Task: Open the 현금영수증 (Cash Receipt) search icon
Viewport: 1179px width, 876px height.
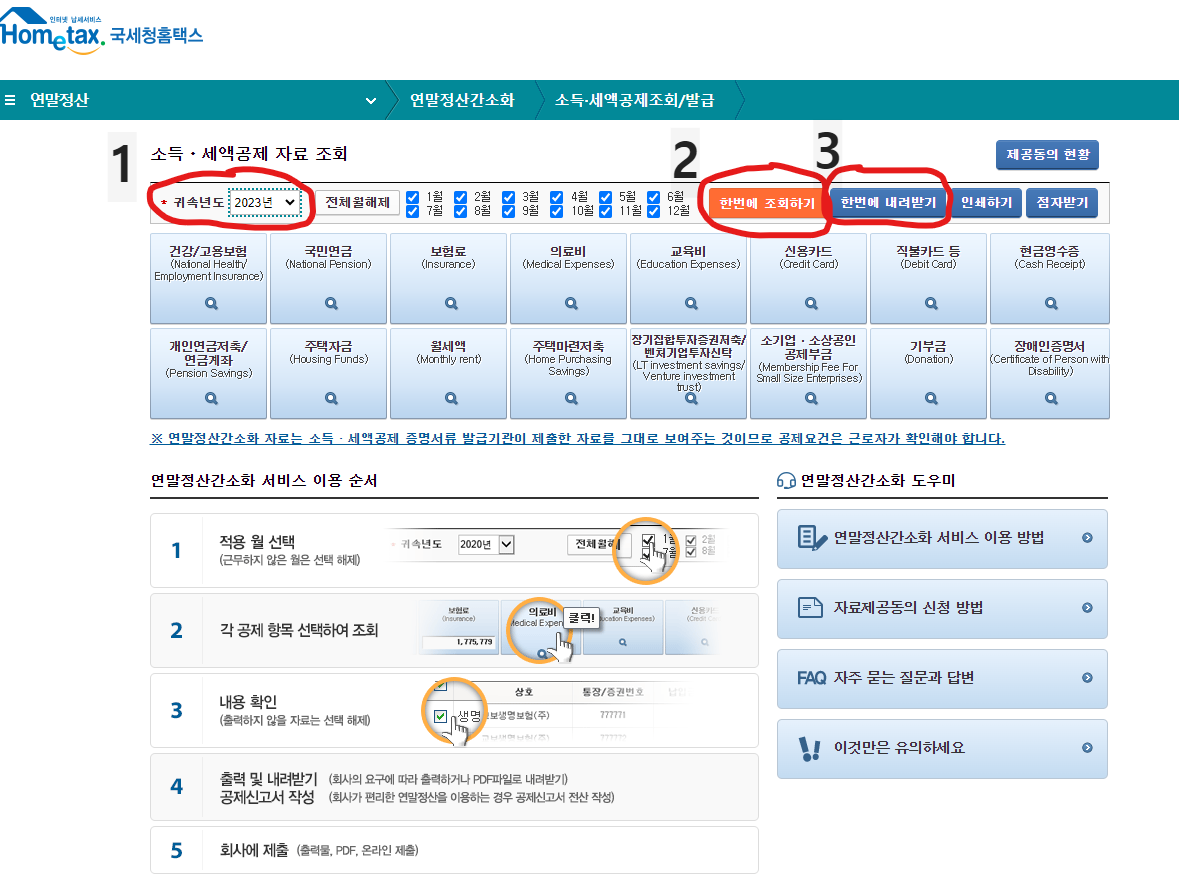Action: coord(1049,303)
